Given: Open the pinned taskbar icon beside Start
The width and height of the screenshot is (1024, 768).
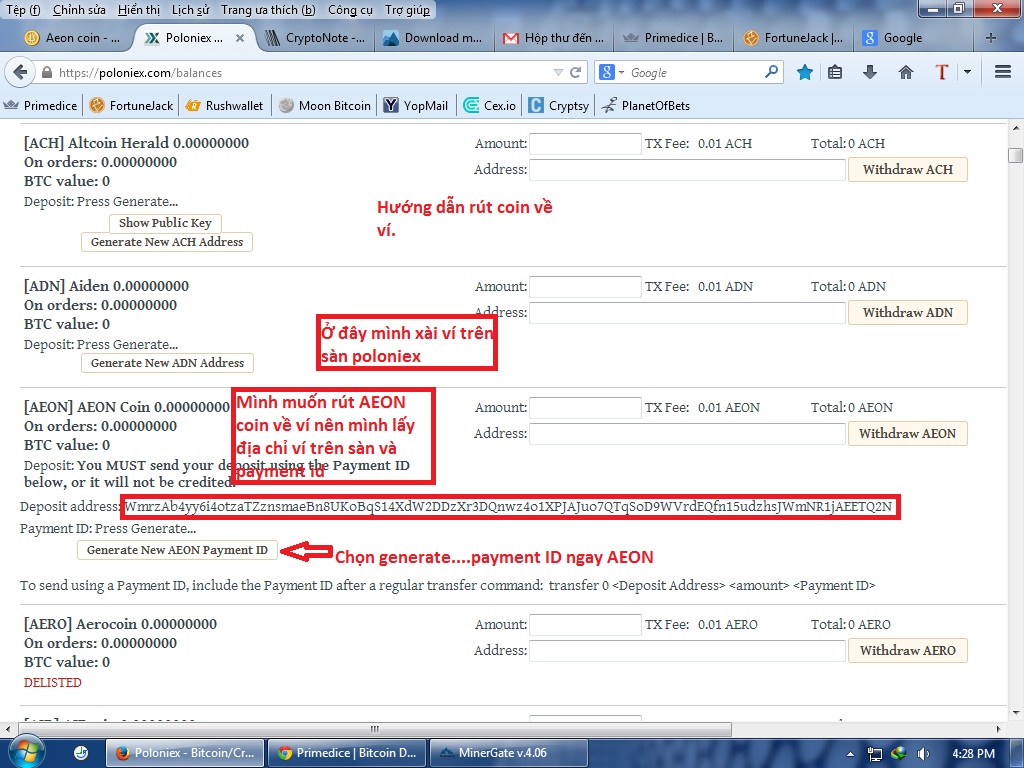Looking at the screenshot, I should 81,753.
